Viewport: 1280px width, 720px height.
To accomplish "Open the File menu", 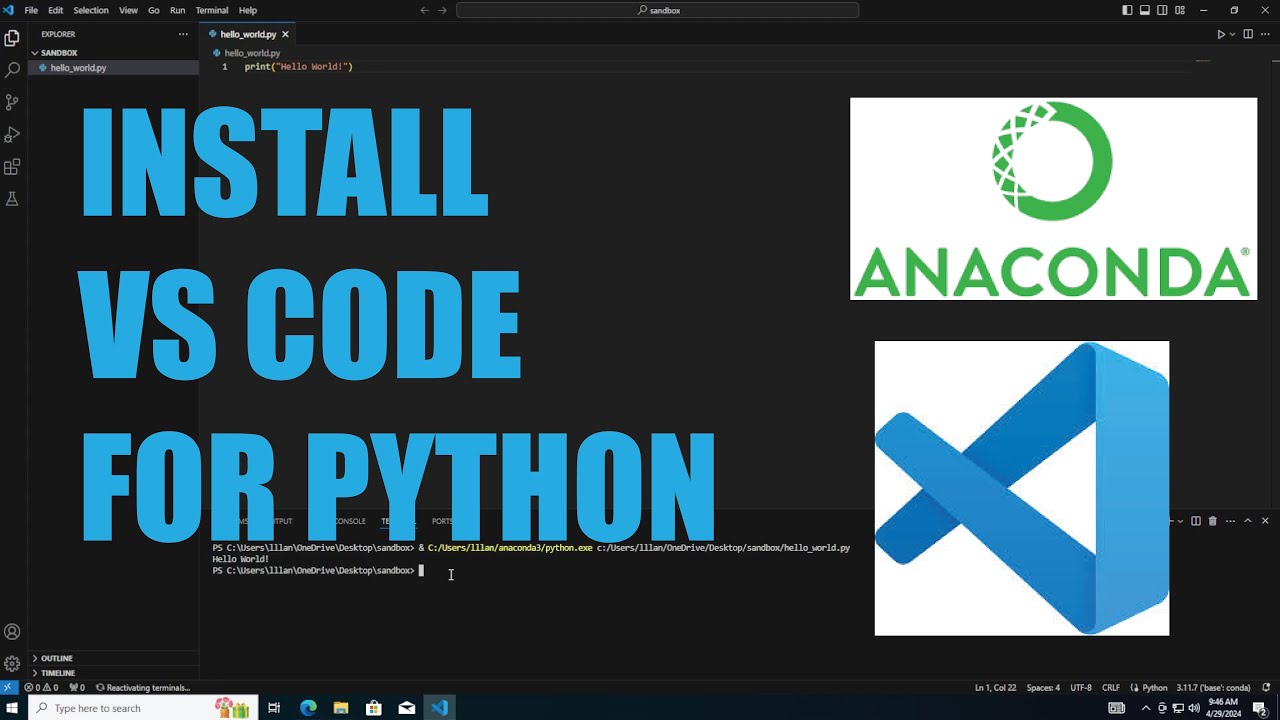I will coord(31,10).
